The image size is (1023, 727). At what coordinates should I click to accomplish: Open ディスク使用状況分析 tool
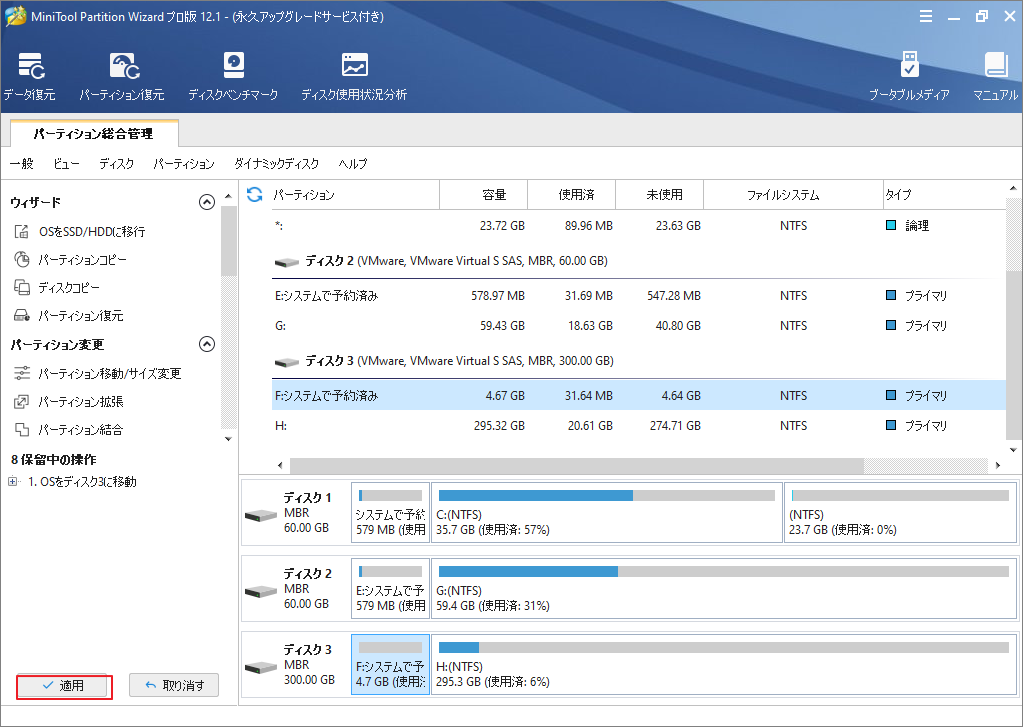(354, 76)
